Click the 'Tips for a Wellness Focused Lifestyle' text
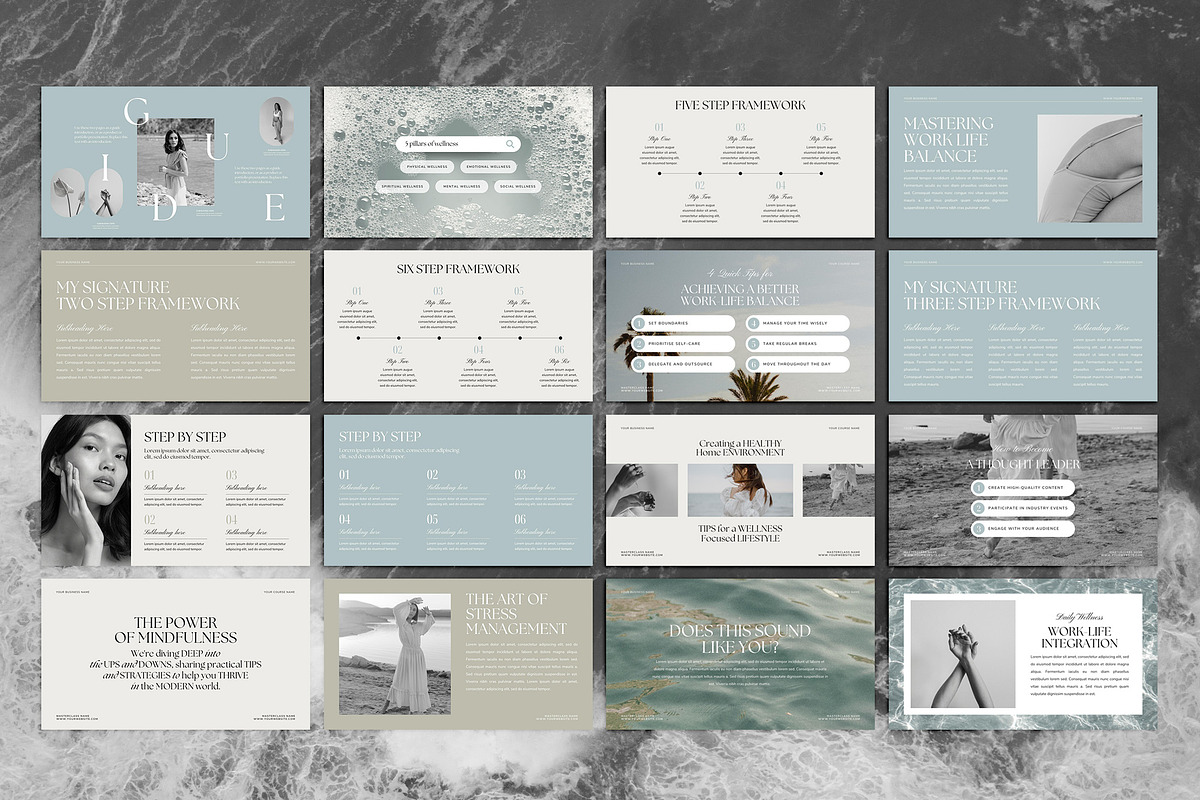This screenshot has width=1200, height=800. click(x=740, y=533)
